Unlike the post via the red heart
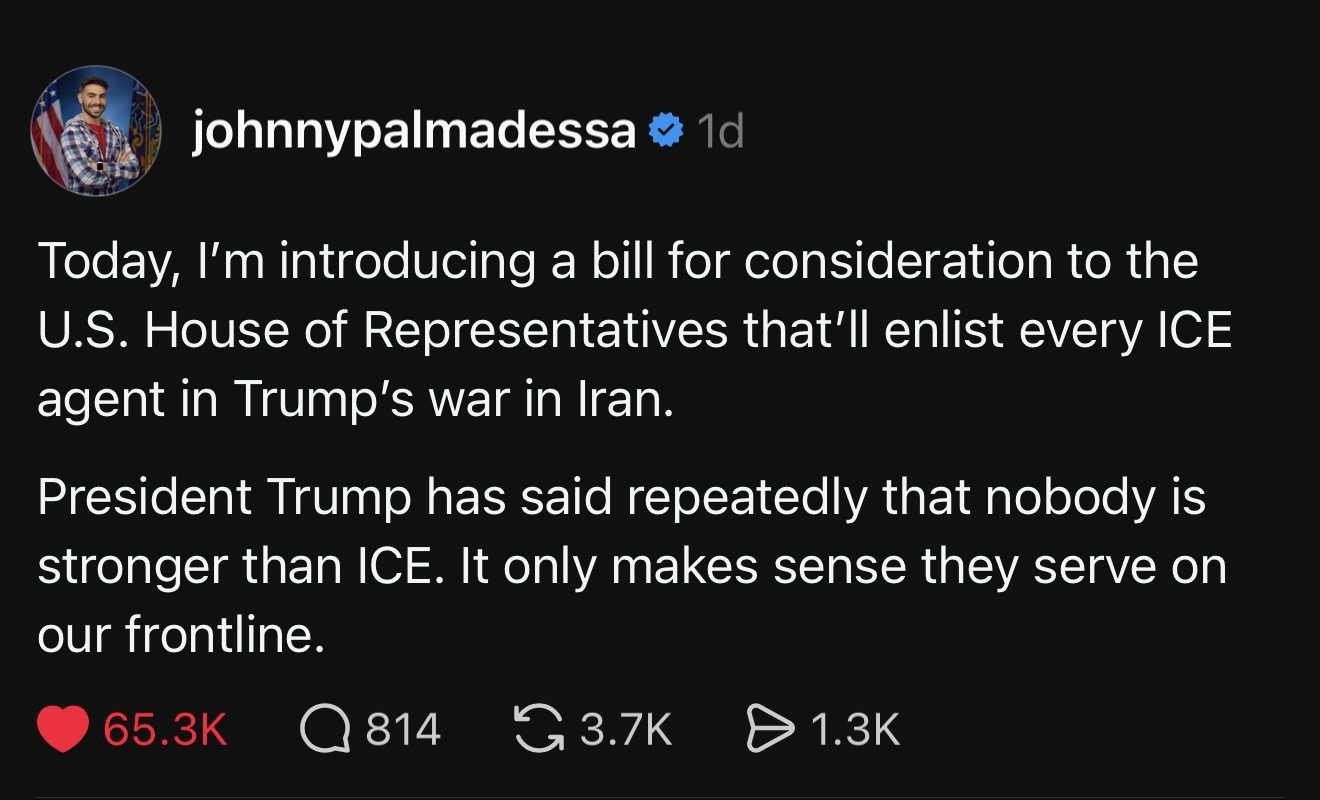Viewport: 1320px width, 800px height. (x=64, y=729)
